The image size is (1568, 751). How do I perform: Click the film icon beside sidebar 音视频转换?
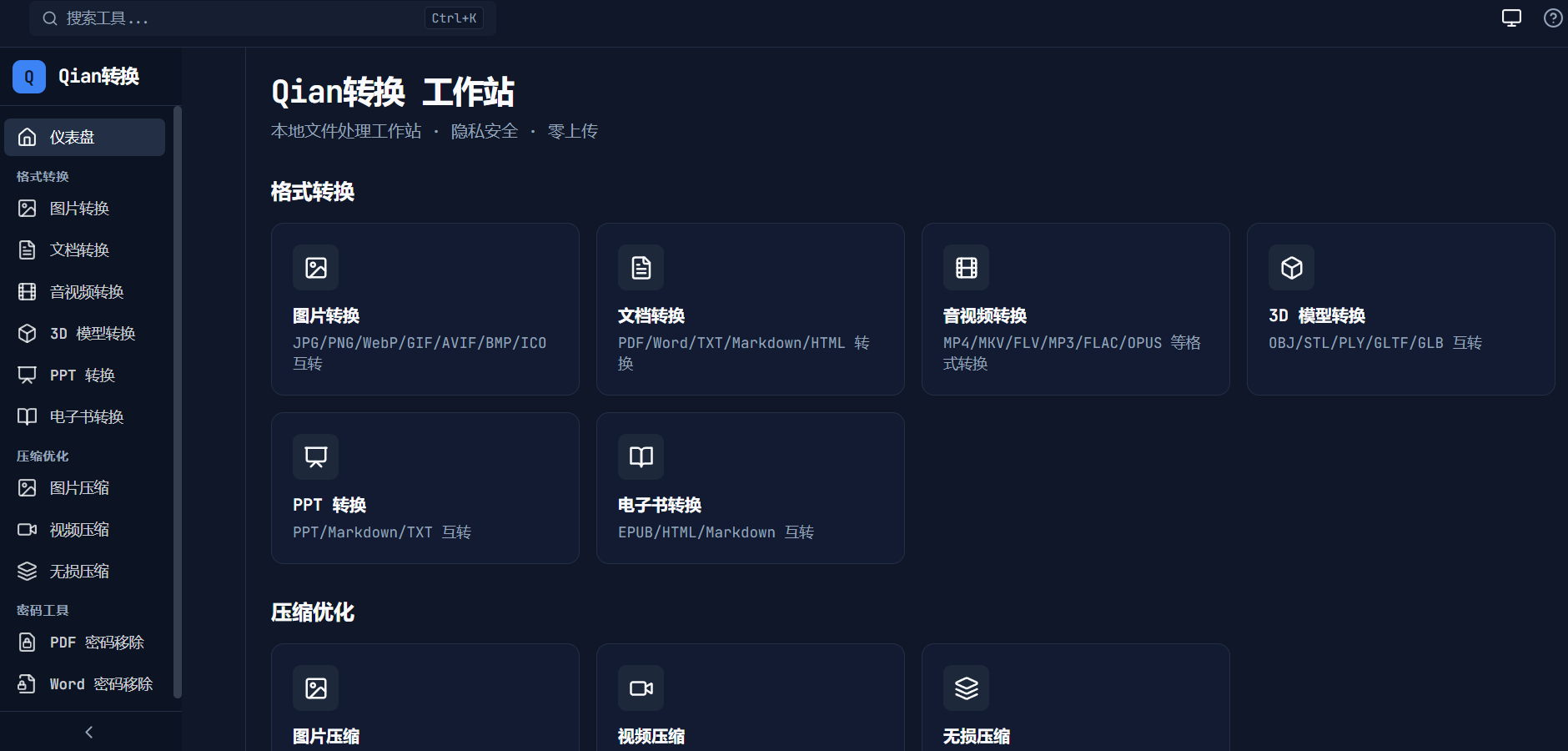[x=28, y=292]
